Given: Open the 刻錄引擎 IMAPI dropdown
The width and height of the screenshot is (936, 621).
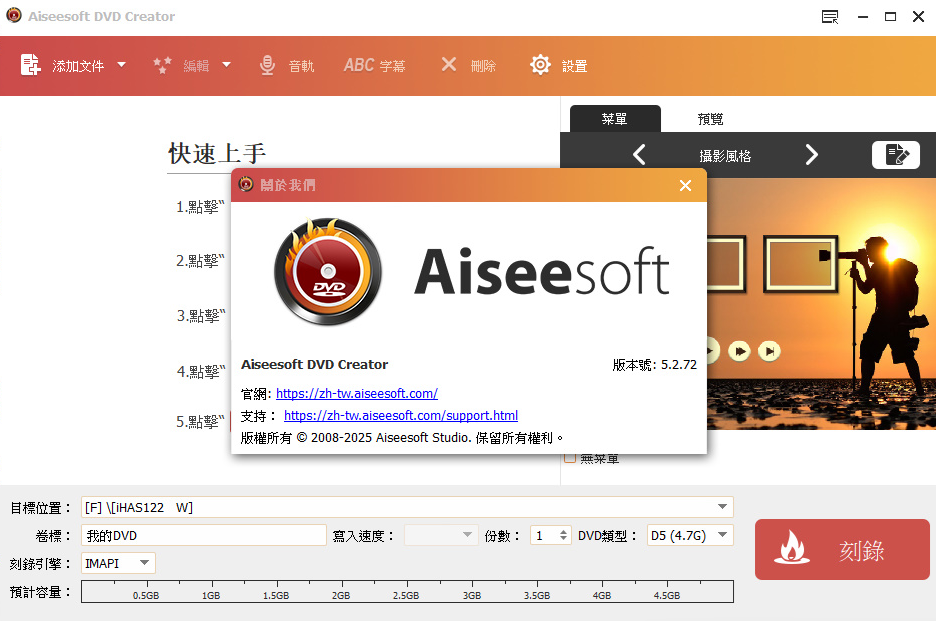Looking at the screenshot, I should pyautogui.click(x=118, y=563).
